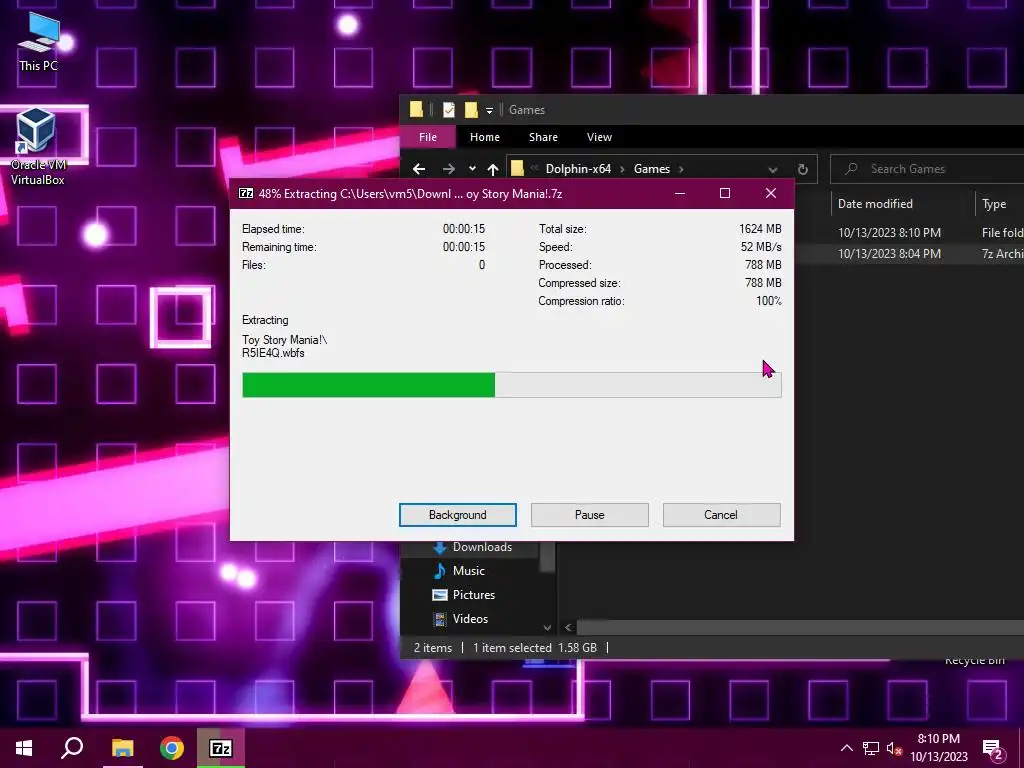Open notification center with 2 alerts
This screenshot has height=768, width=1024.
(992, 749)
